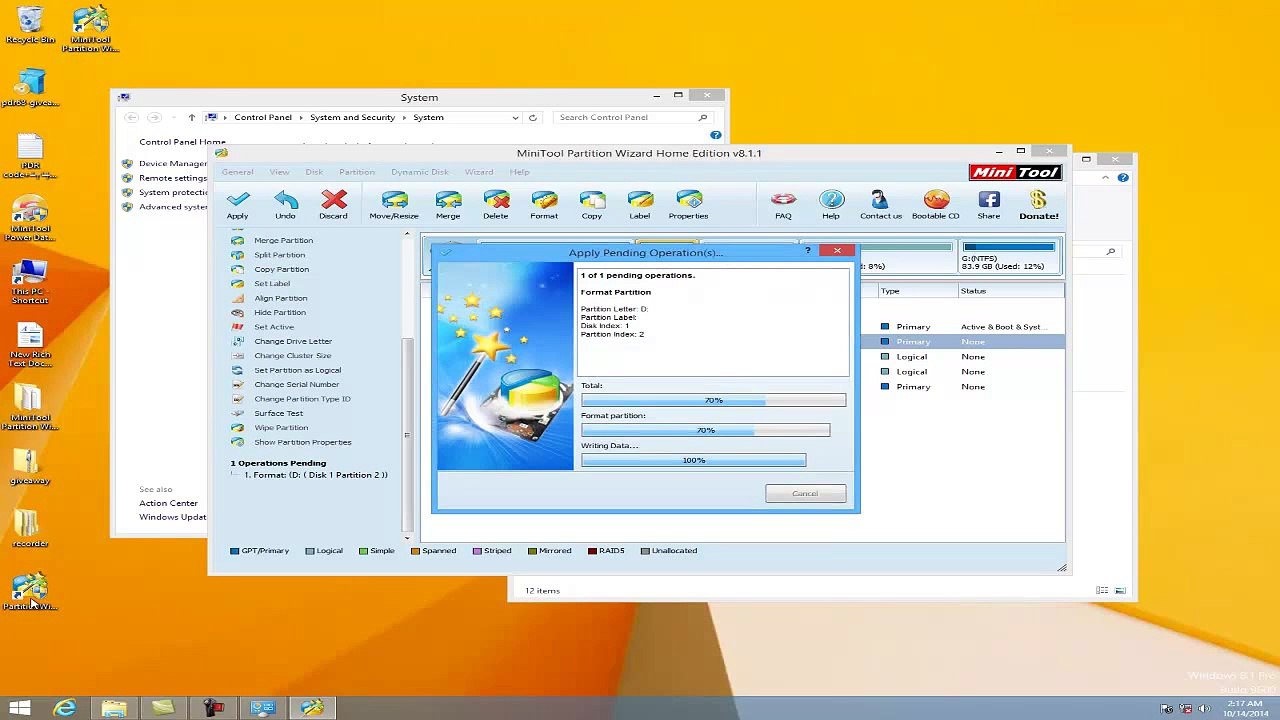Open Recycle Bin on the desktop
Viewport: 1280px width, 720px height.
coord(30,25)
